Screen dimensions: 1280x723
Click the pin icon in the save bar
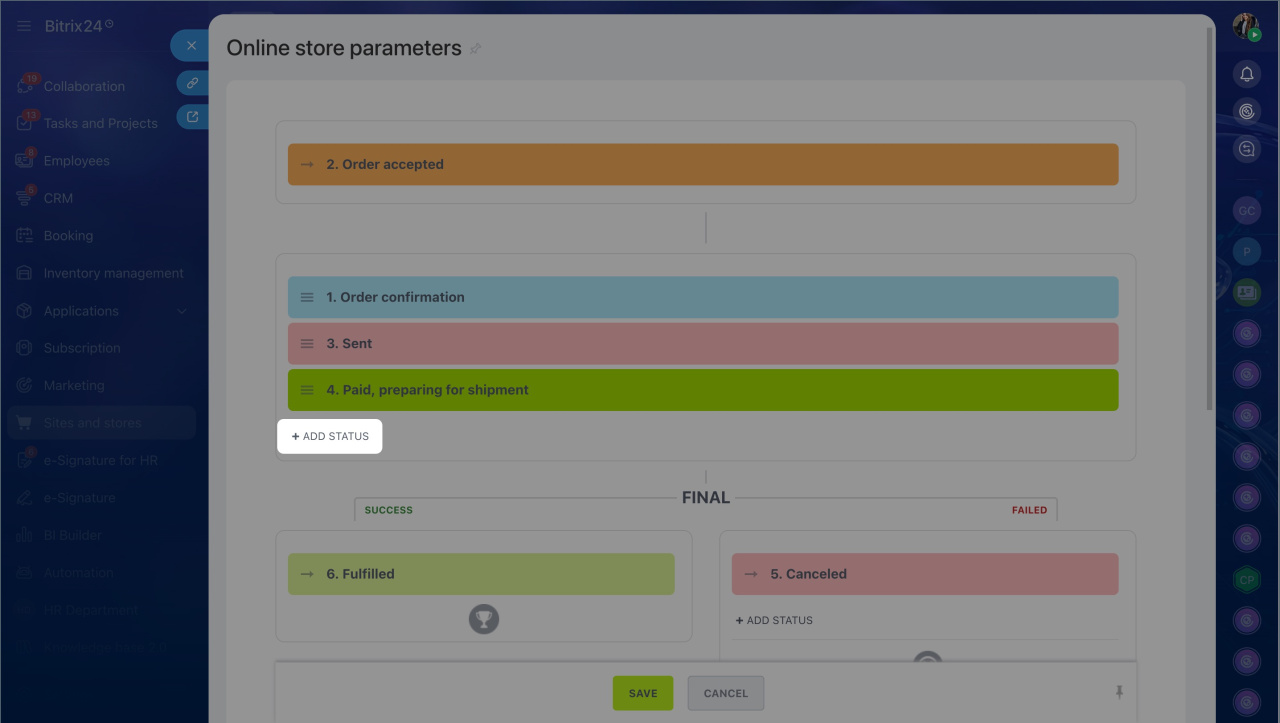(x=1119, y=692)
